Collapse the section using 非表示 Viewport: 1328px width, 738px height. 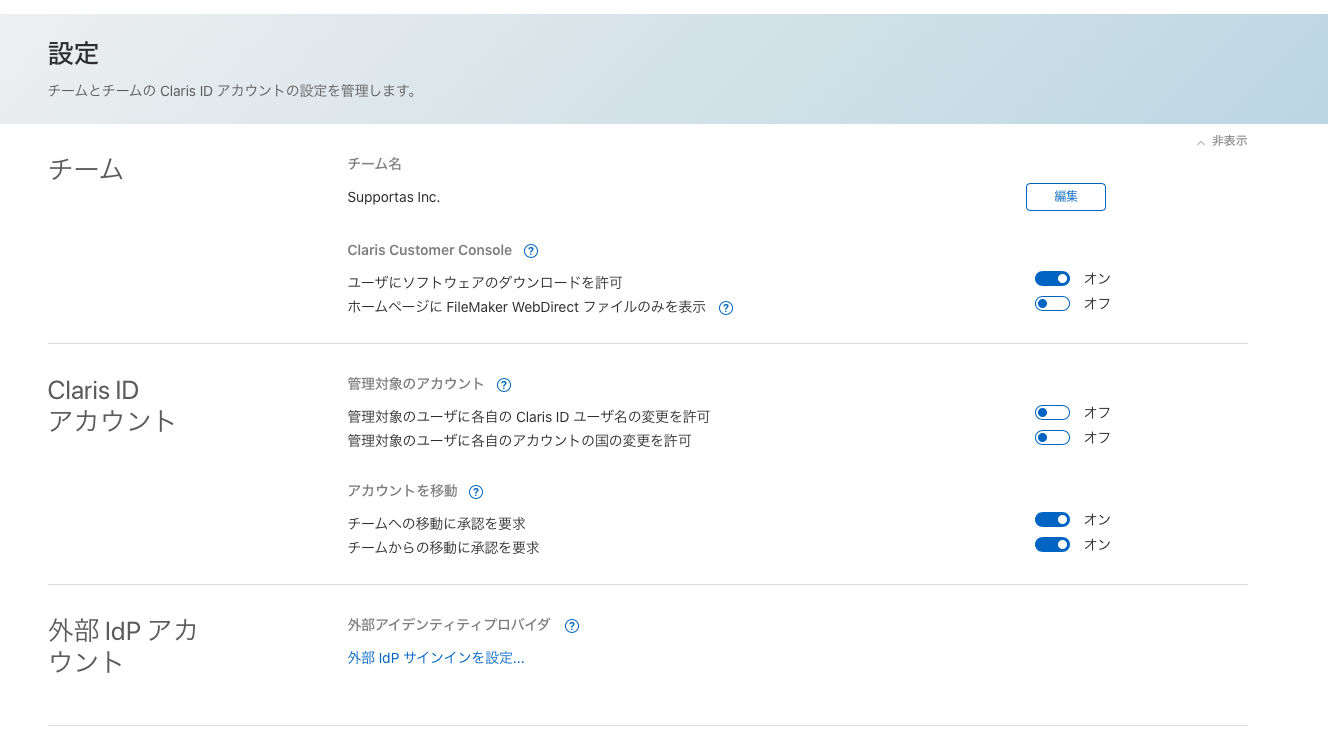1222,142
